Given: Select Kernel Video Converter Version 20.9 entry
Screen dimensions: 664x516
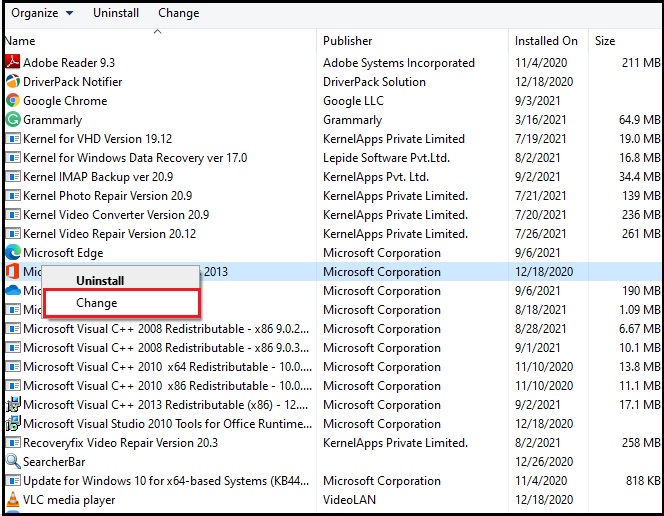Looking at the screenshot, I should [x=116, y=215].
